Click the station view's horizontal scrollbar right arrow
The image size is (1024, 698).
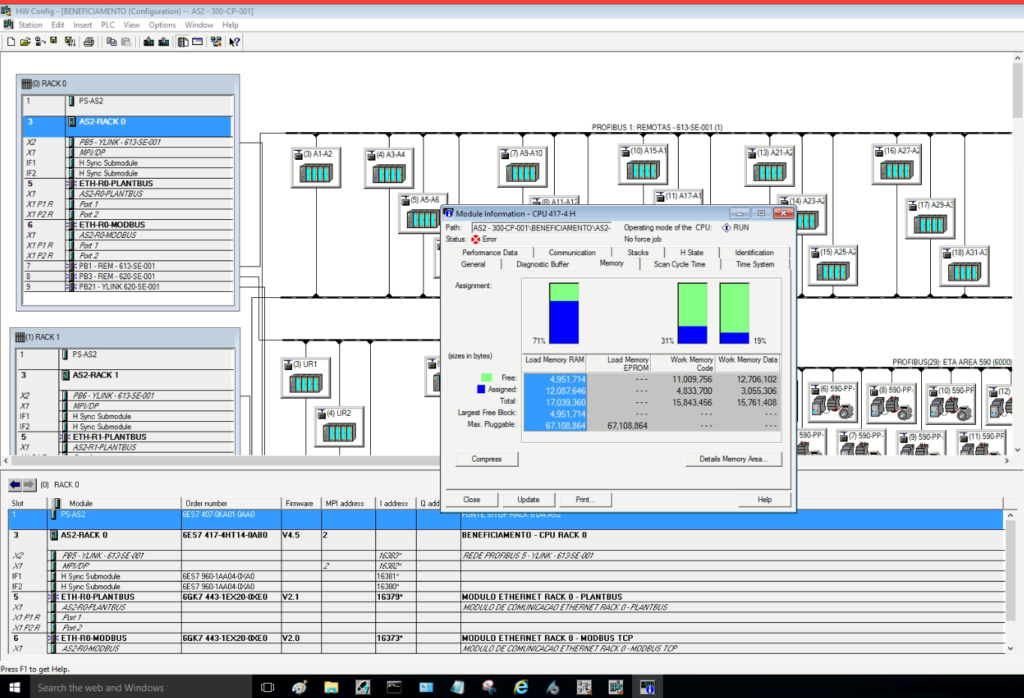point(1006,461)
